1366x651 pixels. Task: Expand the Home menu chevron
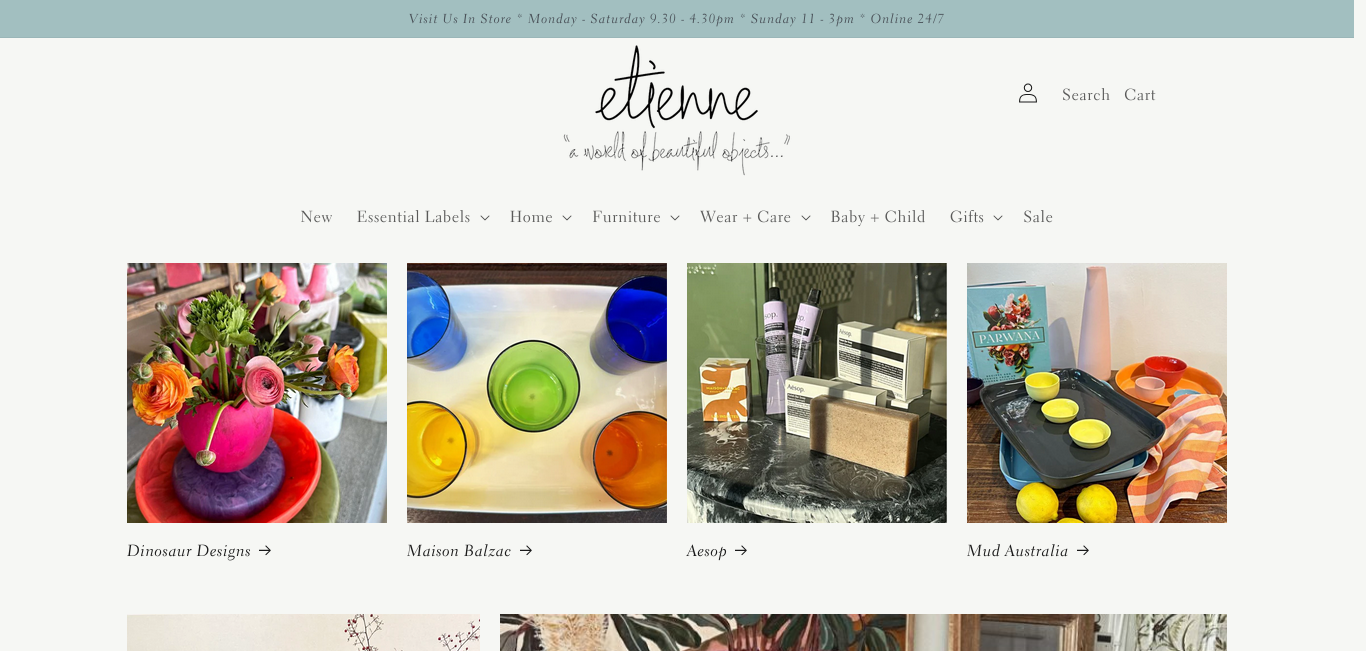click(567, 218)
